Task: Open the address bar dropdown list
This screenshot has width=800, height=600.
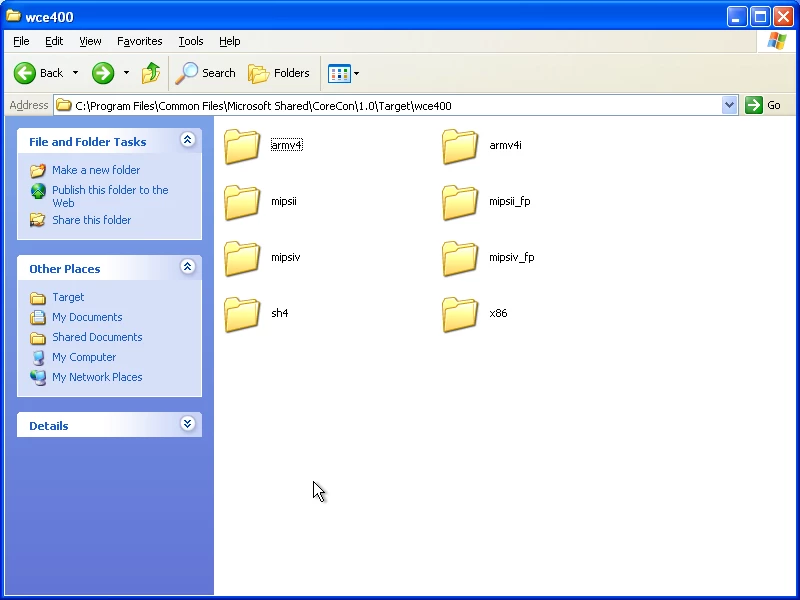Action: click(729, 105)
